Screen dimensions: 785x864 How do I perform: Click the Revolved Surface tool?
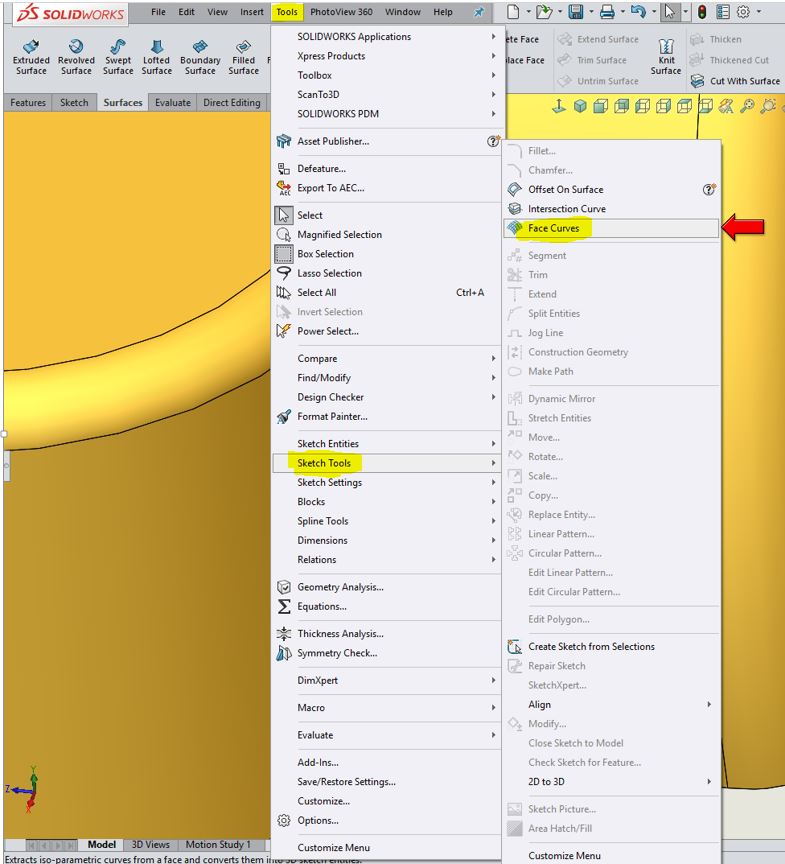76,58
